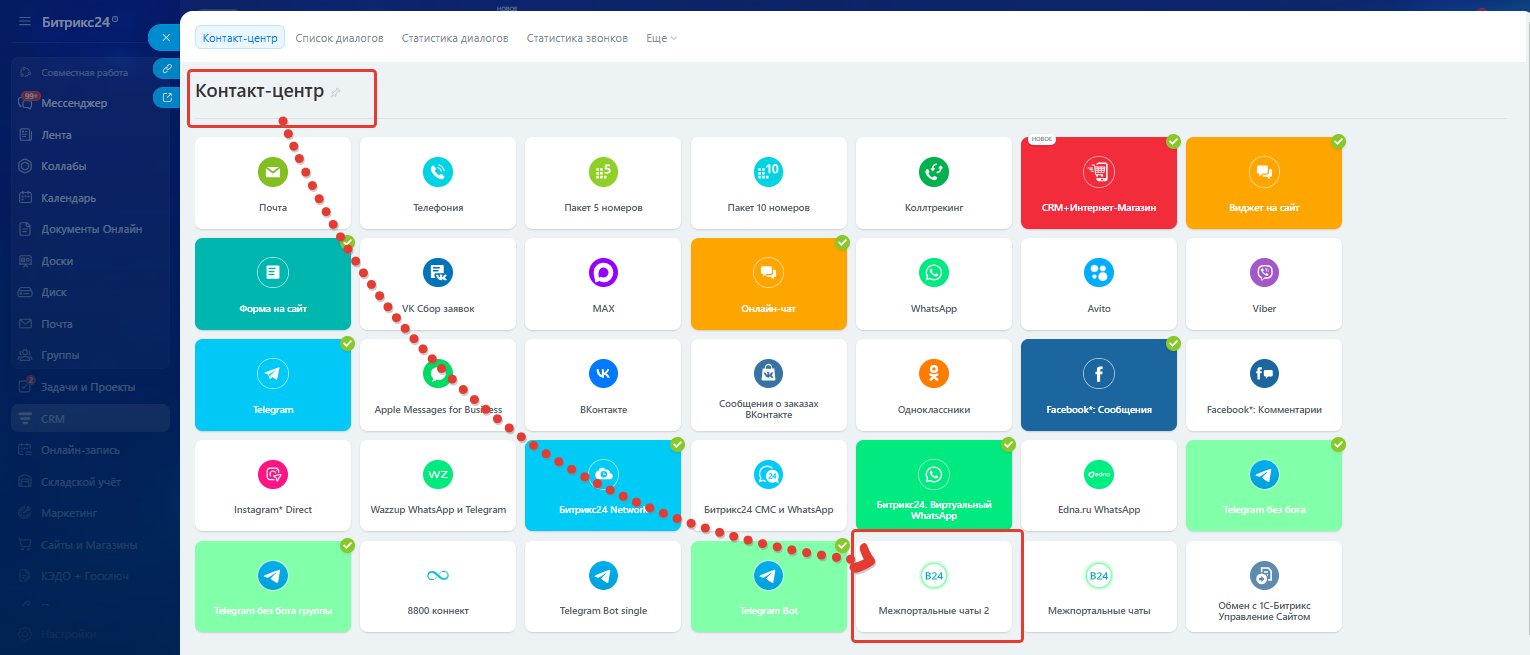Open the panel in a new window
The height and width of the screenshot is (655, 1530).
click(x=167, y=97)
